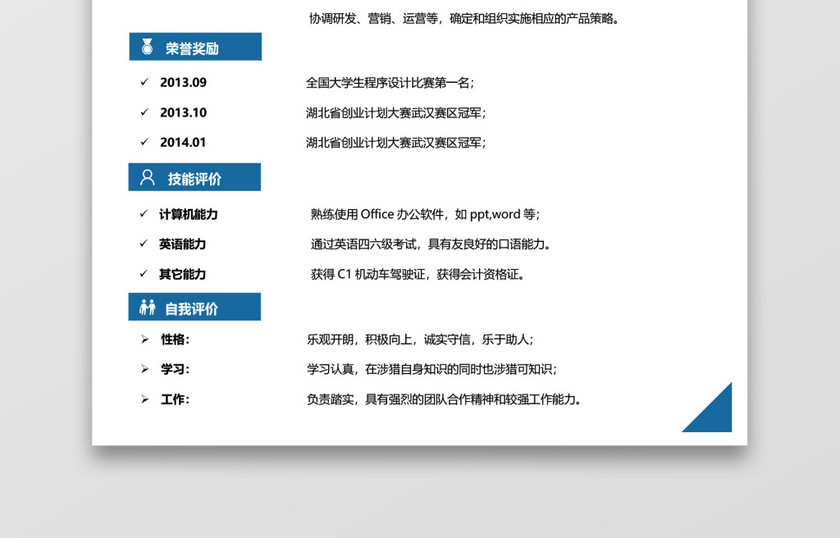This screenshot has height=538, width=840.
Task: Select the 技能评价 section heading
Action: click(x=194, y=177)
